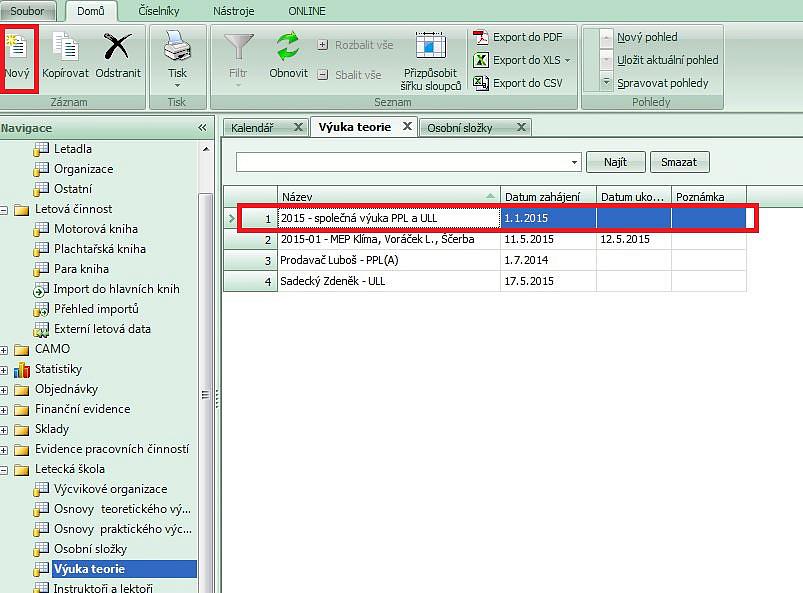Open the Export do XLS dropdown

[x=568, y=60]
